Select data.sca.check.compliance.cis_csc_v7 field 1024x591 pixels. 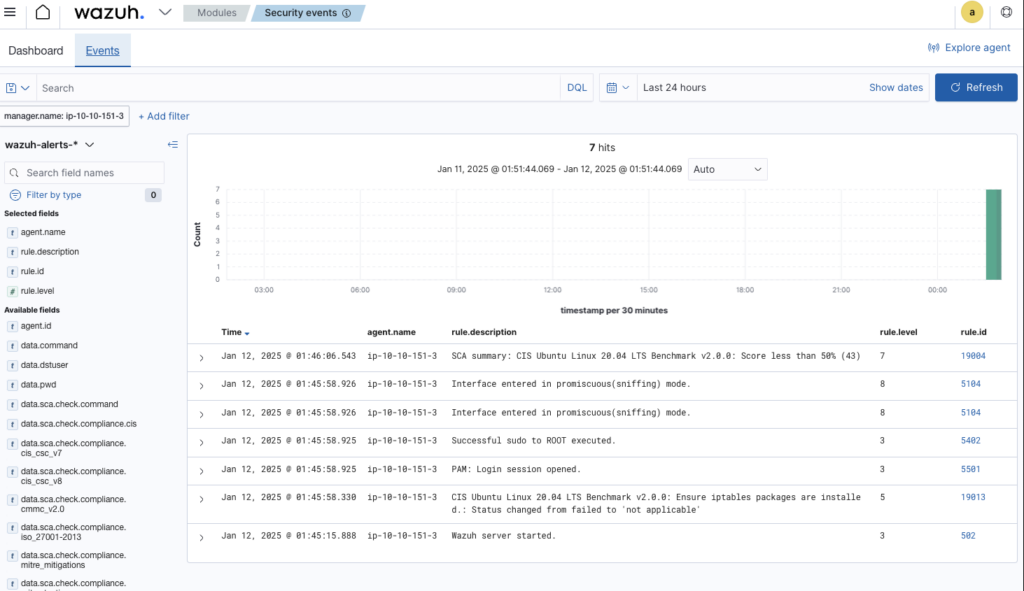coord(73,448)
